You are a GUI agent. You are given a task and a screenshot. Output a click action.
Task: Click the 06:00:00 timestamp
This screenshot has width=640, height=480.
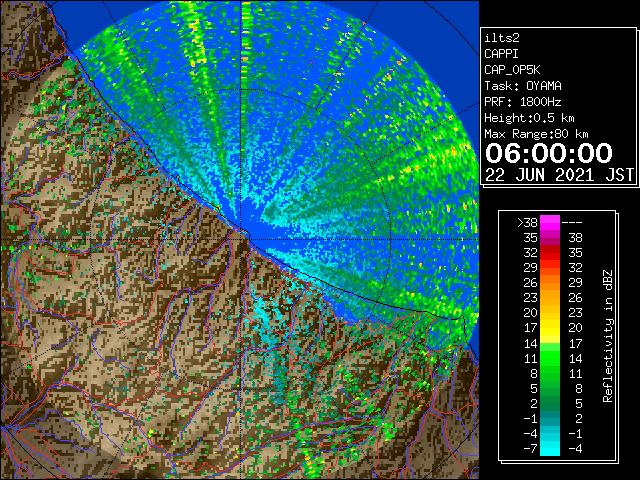click(x=549, y=153)
